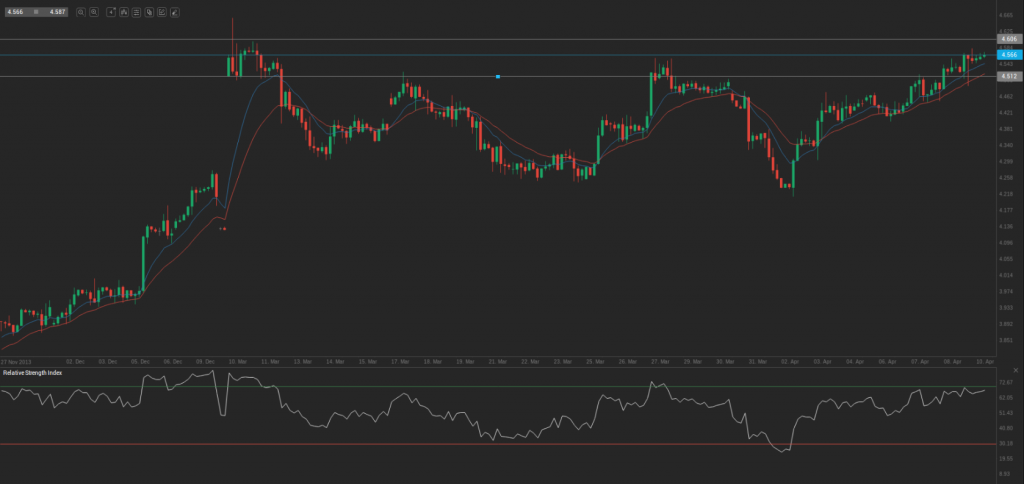Click the 27 Nov 2013 date label

(17, 361)
